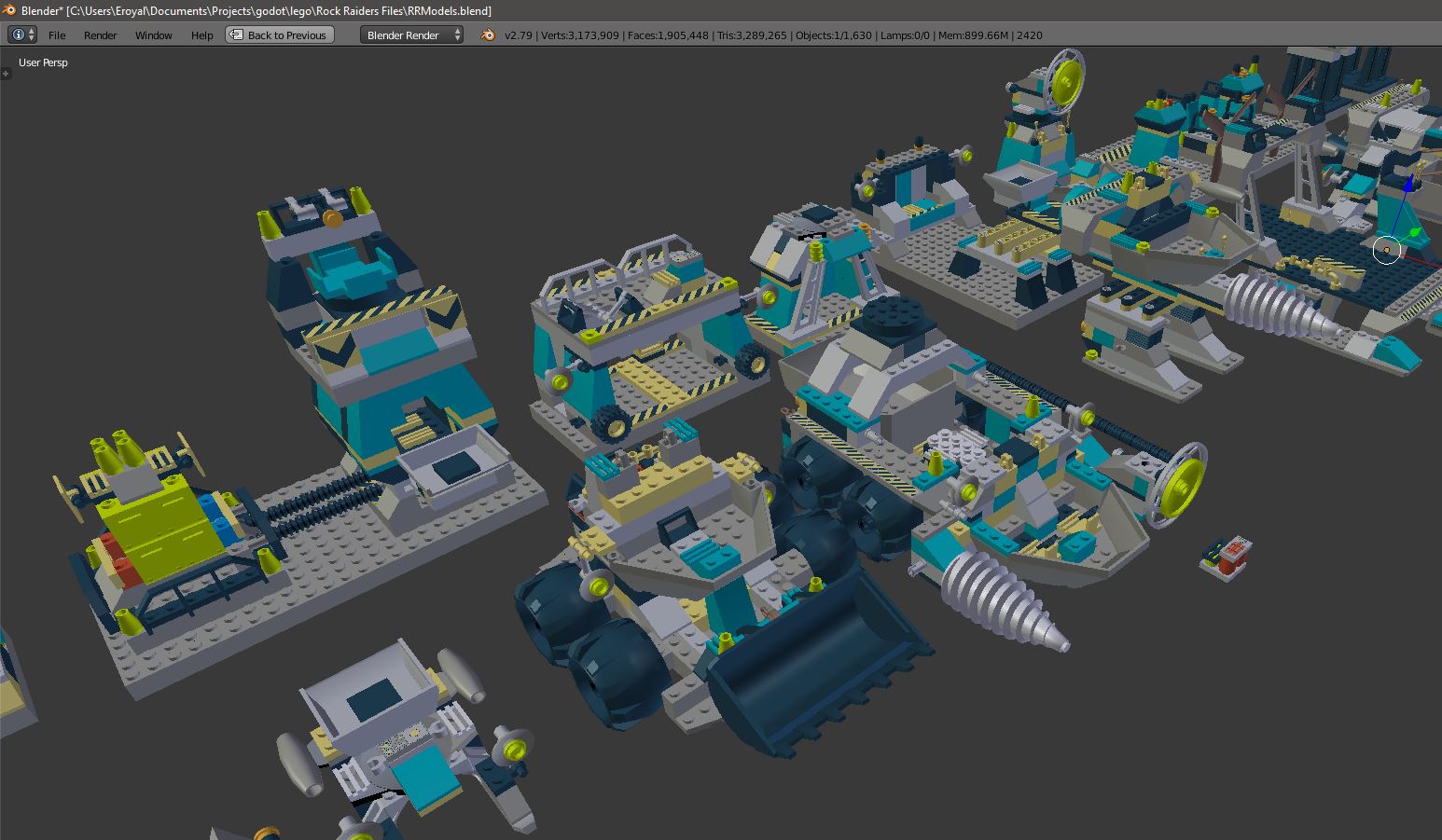Click the Objects:1/1,630 statistic text

pyautogui.click(x=833, y=35)
